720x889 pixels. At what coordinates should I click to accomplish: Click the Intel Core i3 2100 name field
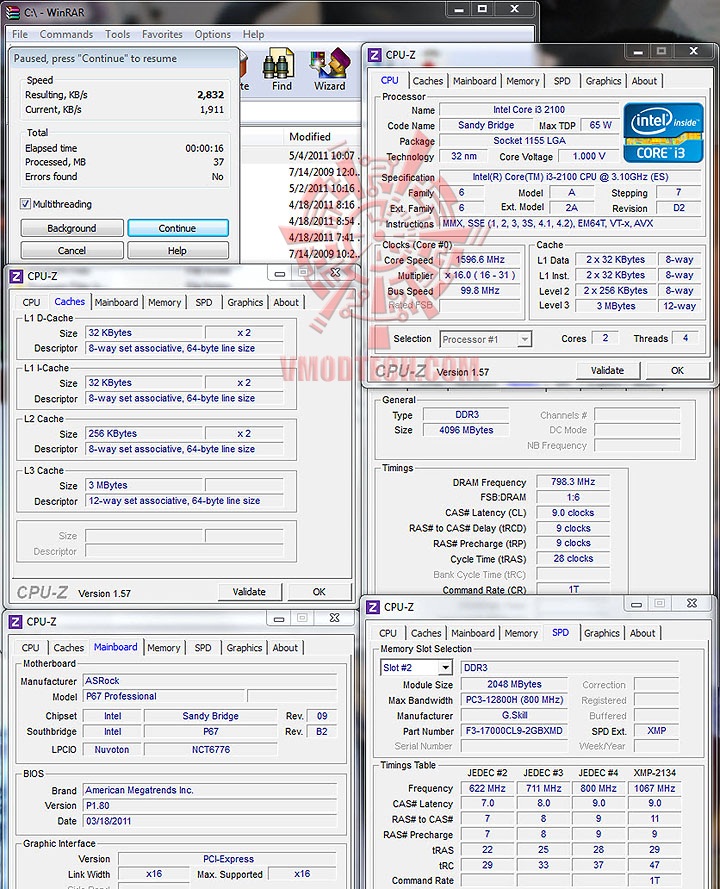tap(530, 109)
